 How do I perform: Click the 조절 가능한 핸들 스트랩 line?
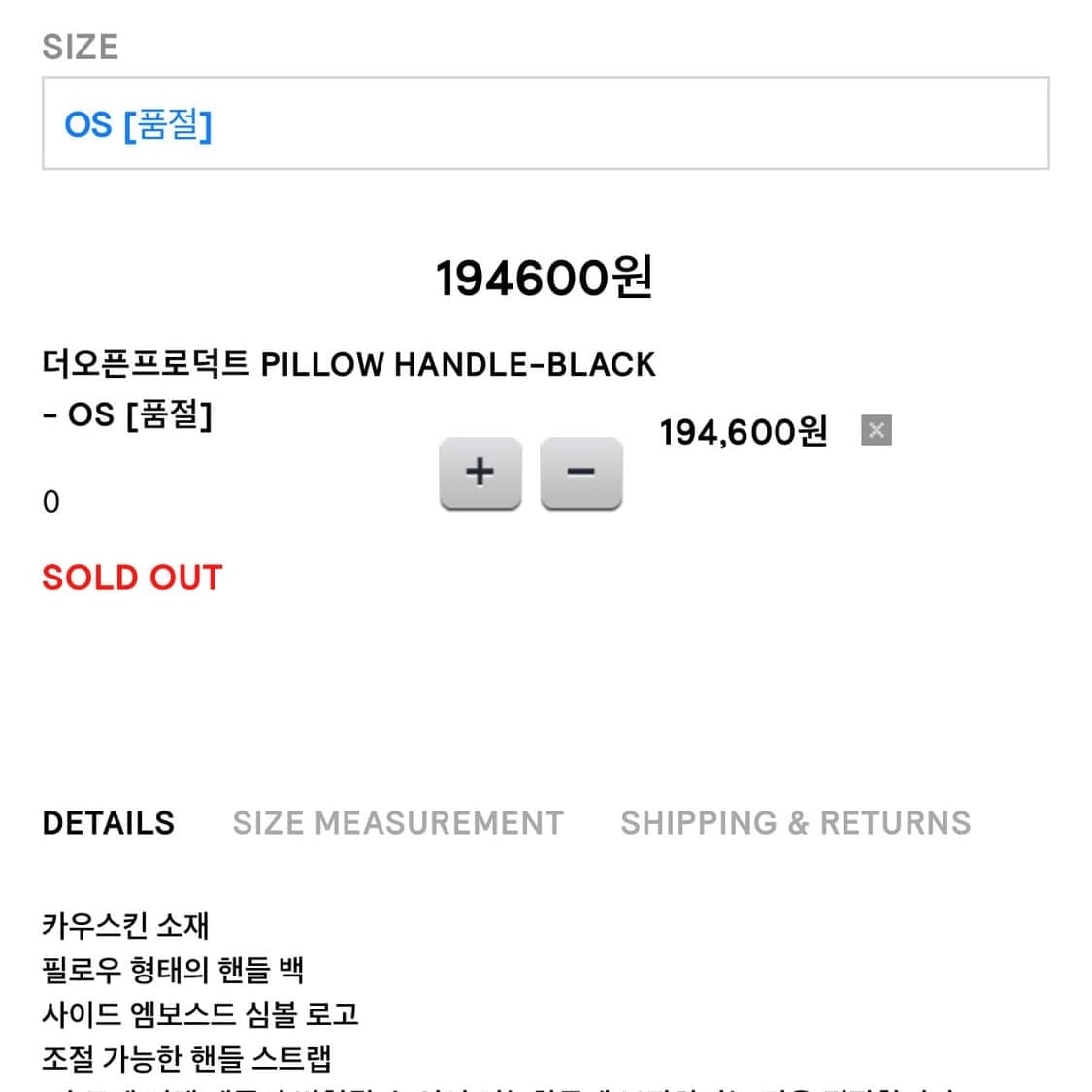[186, 1058]
